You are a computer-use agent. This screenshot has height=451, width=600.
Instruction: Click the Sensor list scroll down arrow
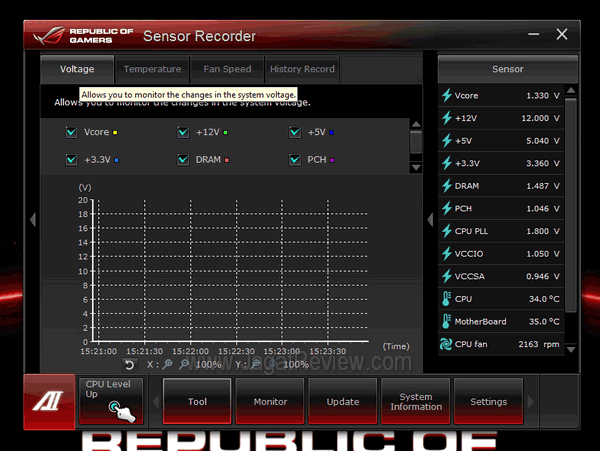571,349
